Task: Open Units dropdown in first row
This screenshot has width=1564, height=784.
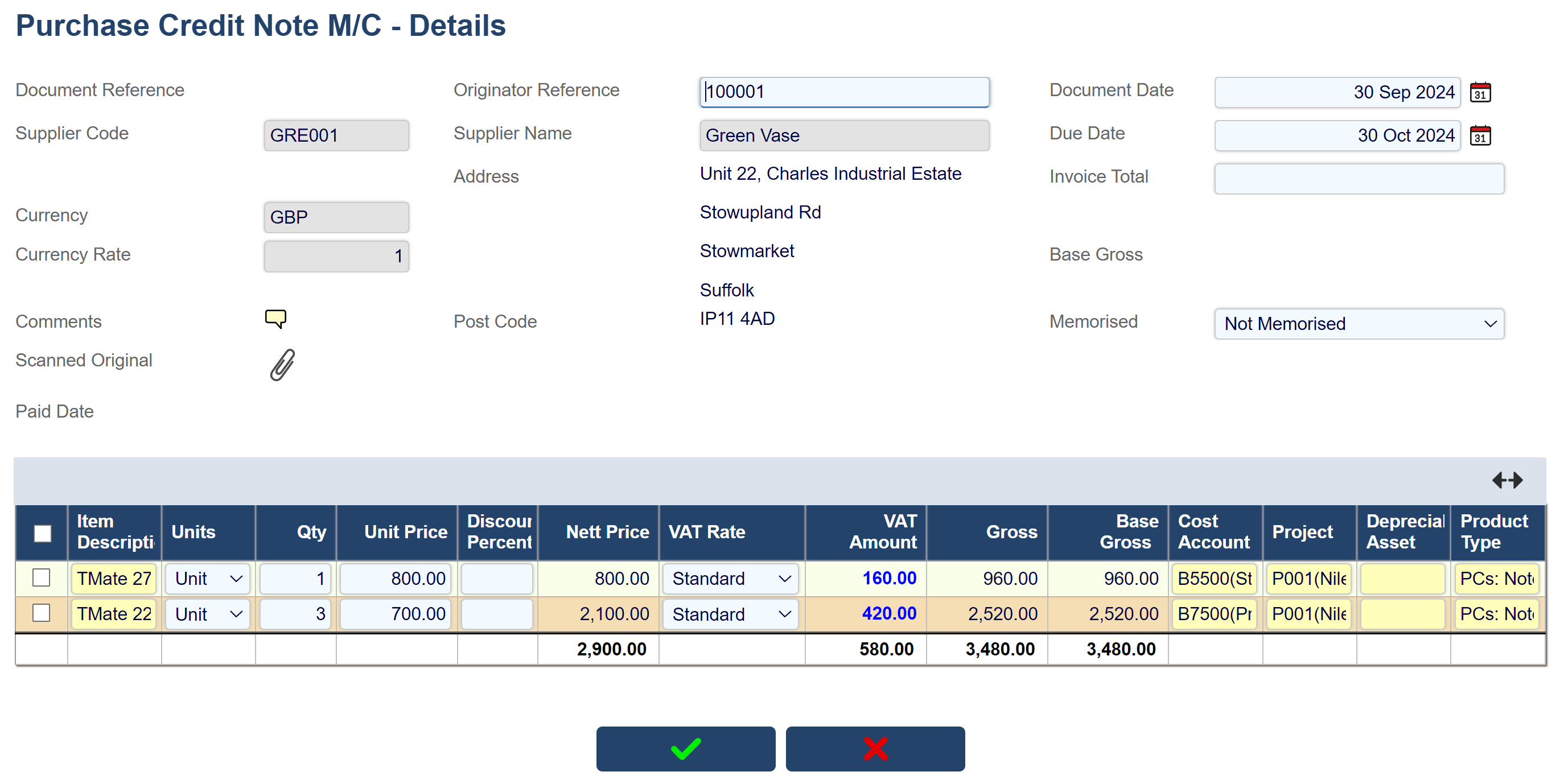Action: 208,578
